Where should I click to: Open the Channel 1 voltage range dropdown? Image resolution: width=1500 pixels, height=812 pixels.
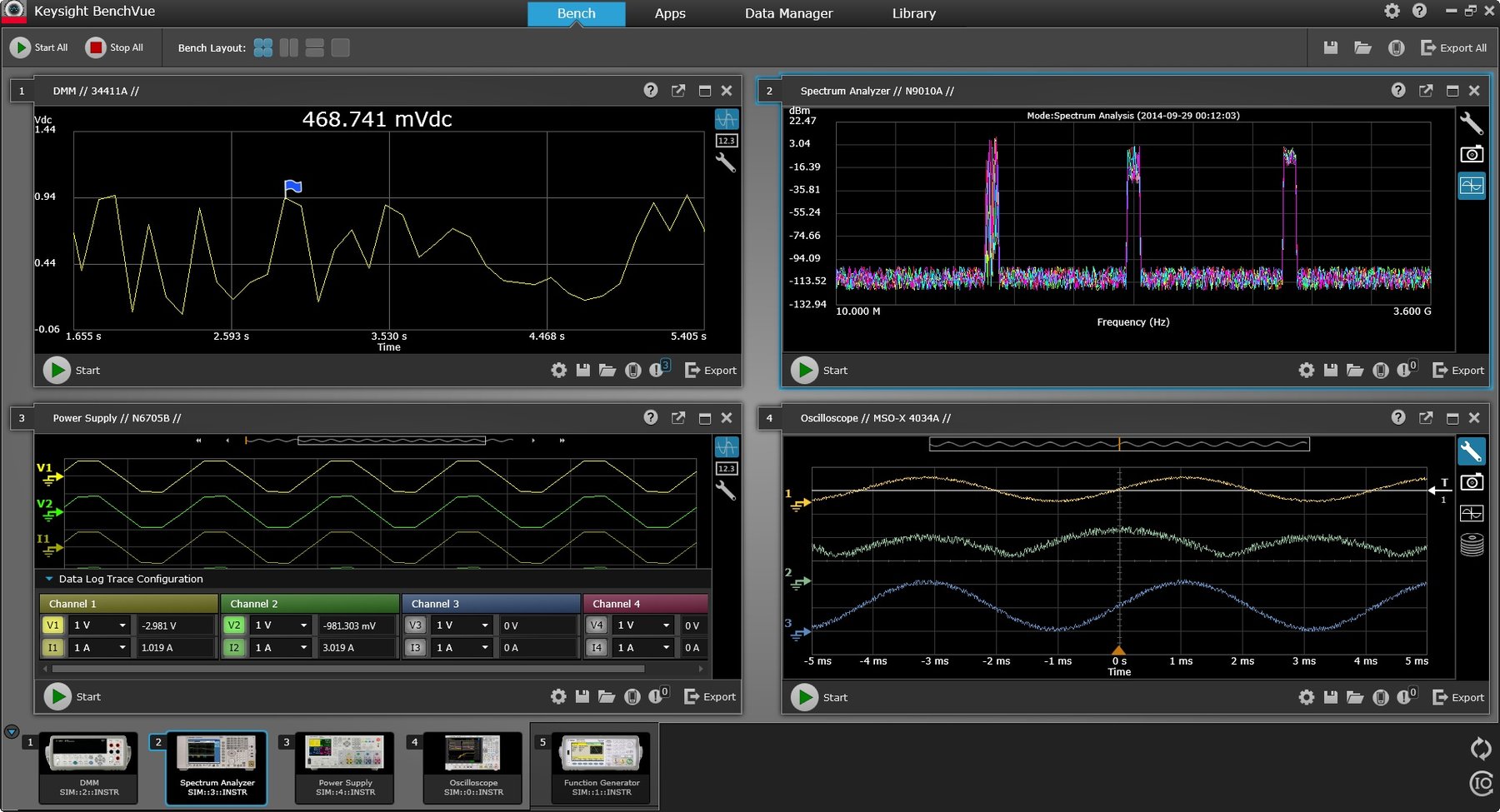[100, 625]
